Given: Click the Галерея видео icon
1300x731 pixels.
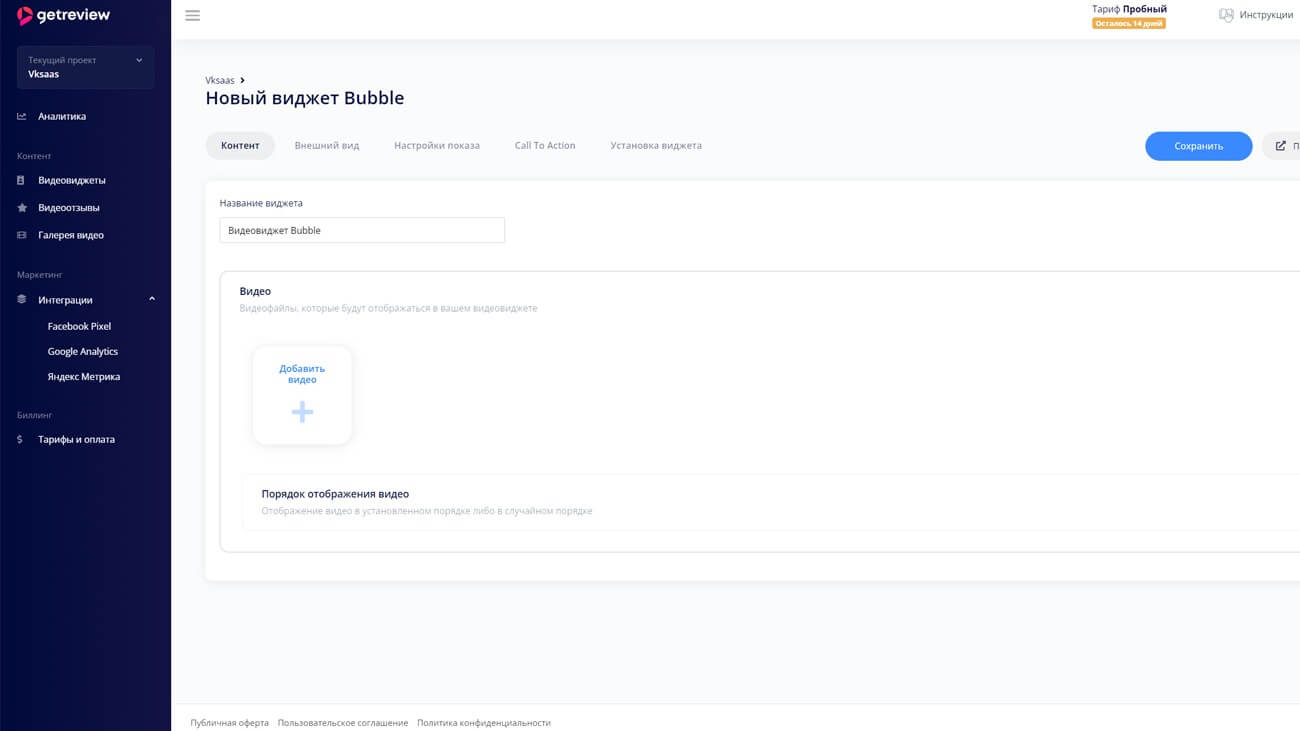Looking at the screenshot, I should [22, 236].
